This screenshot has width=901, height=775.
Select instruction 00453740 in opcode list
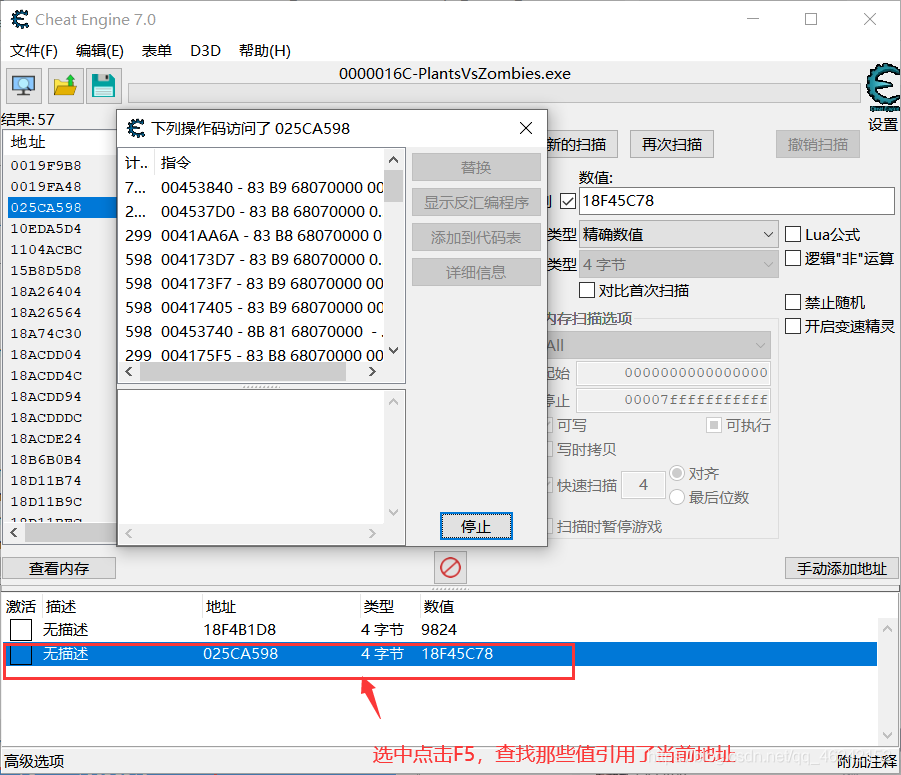(253, 331)
